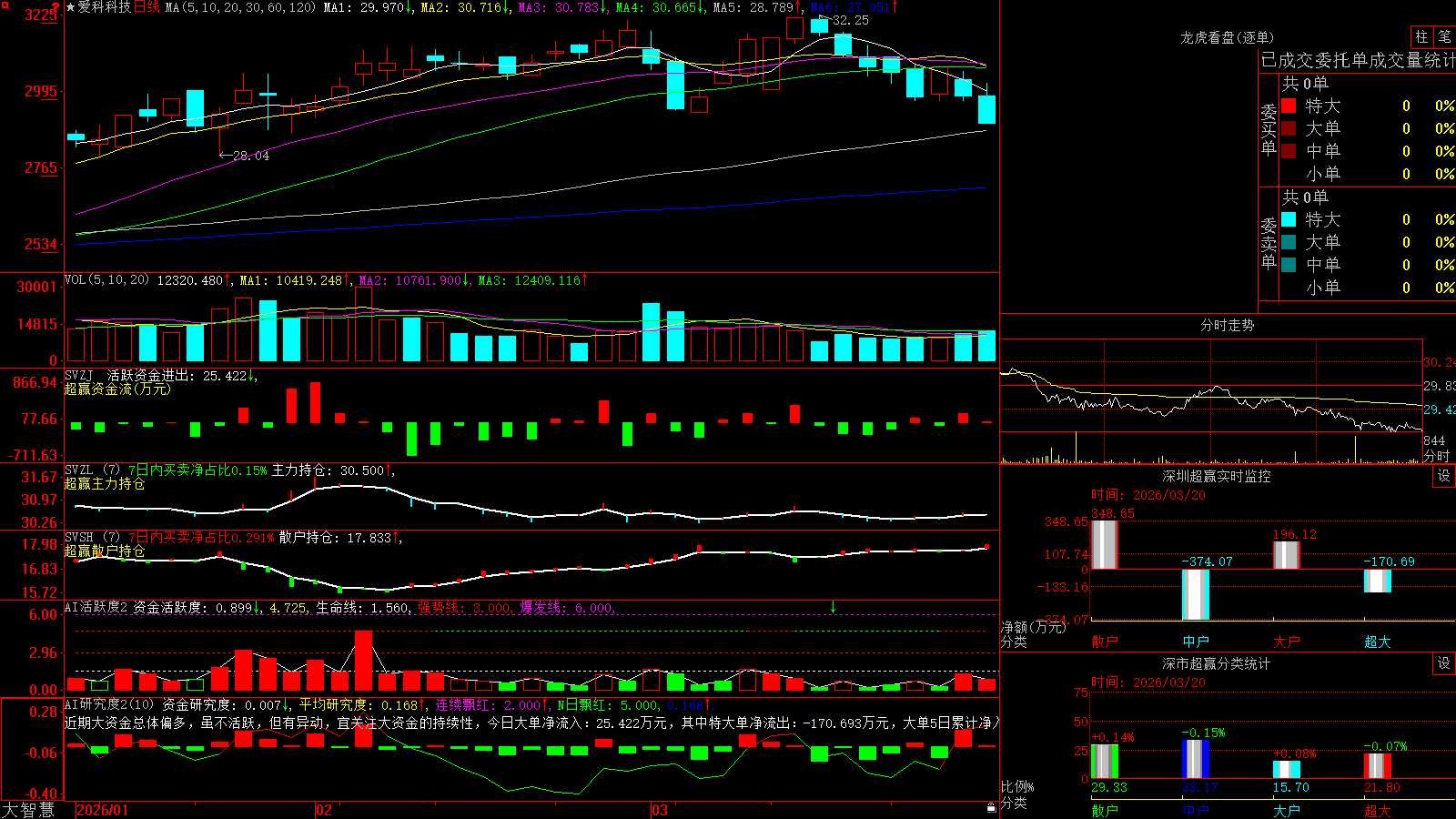The height and width of the screenshot is (819, 1456).
Task: Click the 中户 33.17 bar in 分类统计
Action: (x=1195, y=759)
